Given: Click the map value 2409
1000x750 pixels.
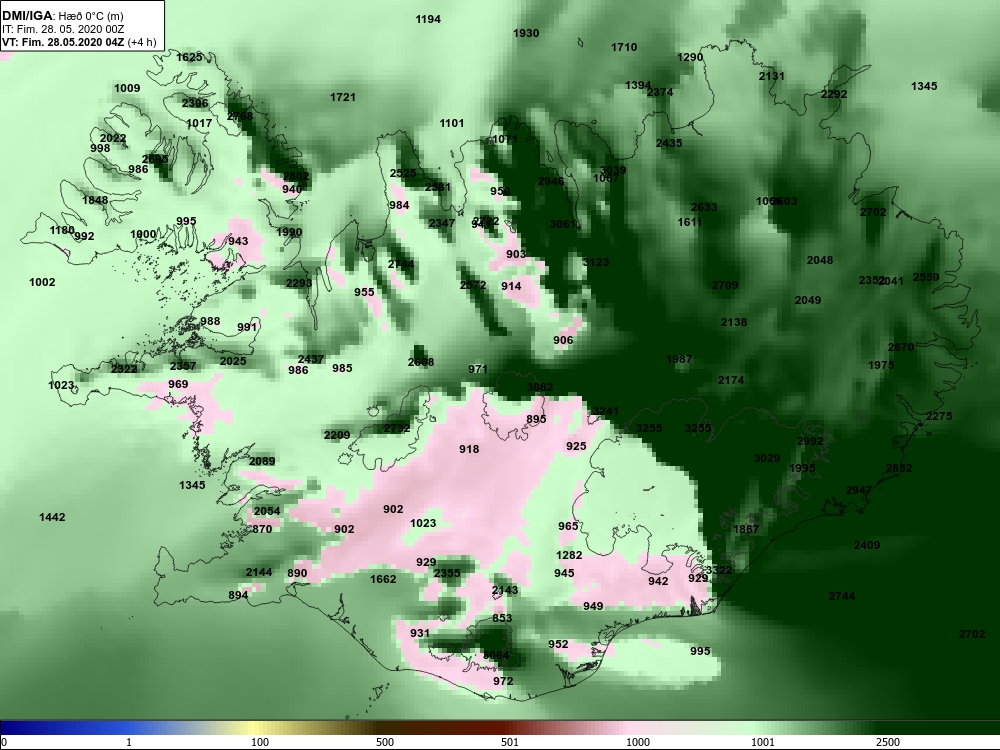Looking at the screenshot, I should pos(867,545).
